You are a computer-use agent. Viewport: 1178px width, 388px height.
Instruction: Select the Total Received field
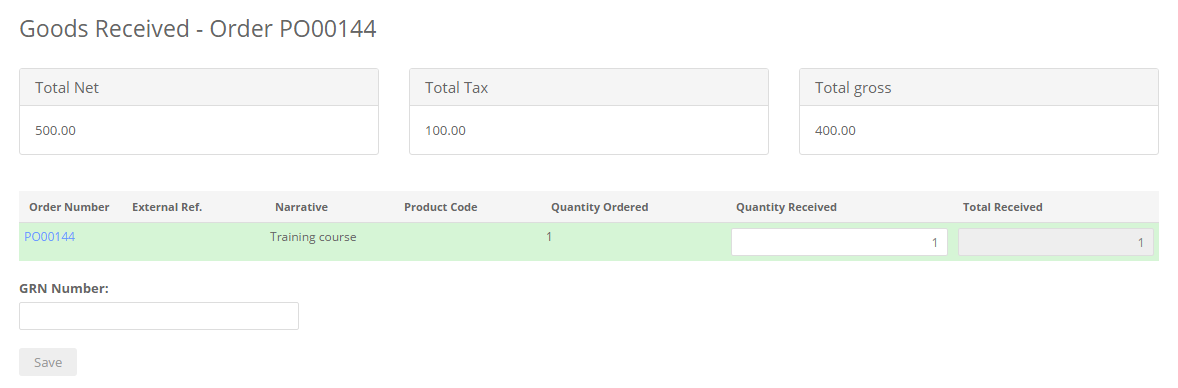[x=1056, y=242]
